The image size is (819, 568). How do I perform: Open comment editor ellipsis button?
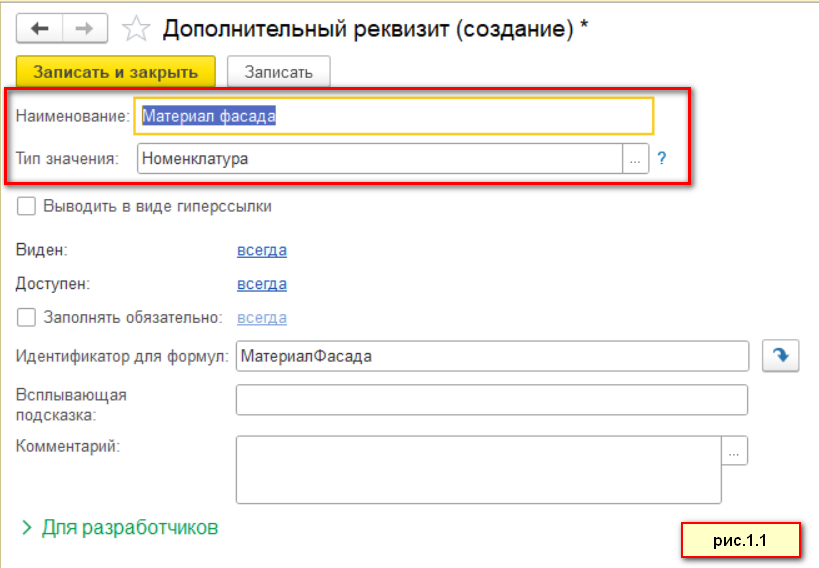pyautogui.click(x=734, y=451)
